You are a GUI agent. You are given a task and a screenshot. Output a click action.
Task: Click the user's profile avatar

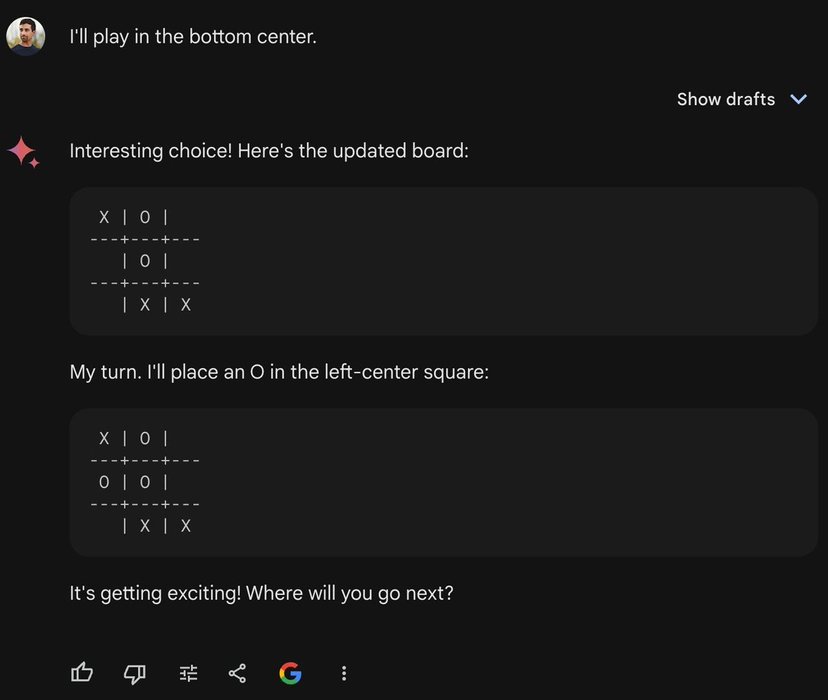click(25, 36)
